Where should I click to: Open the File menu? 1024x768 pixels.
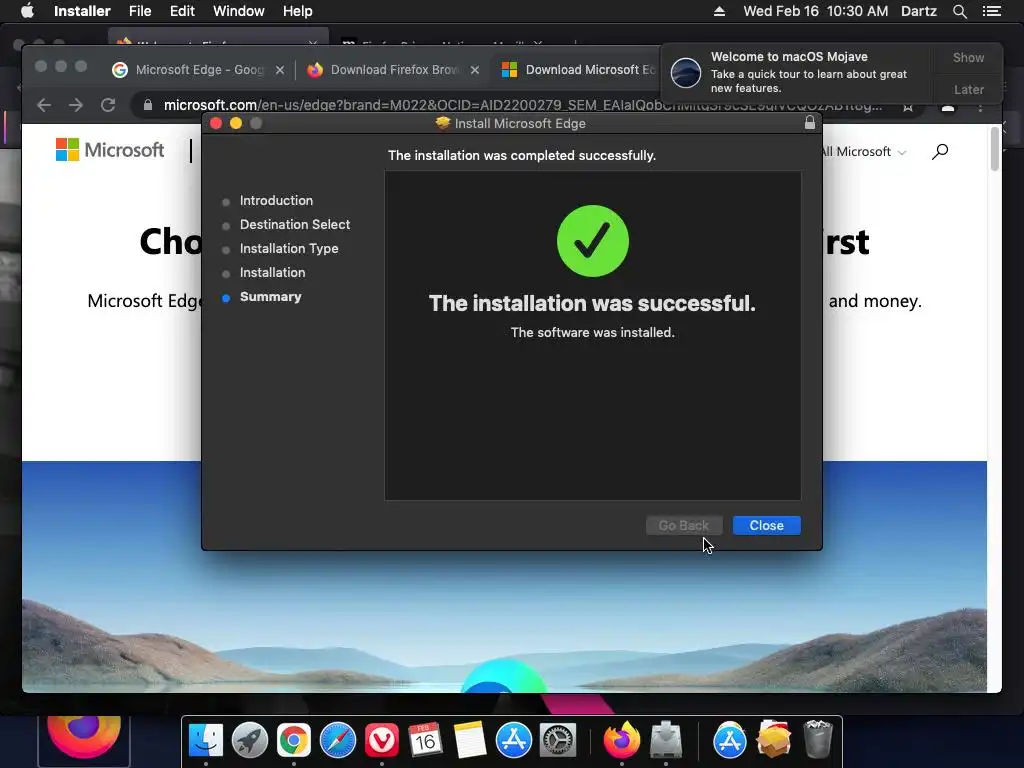[x=140, y=11]
